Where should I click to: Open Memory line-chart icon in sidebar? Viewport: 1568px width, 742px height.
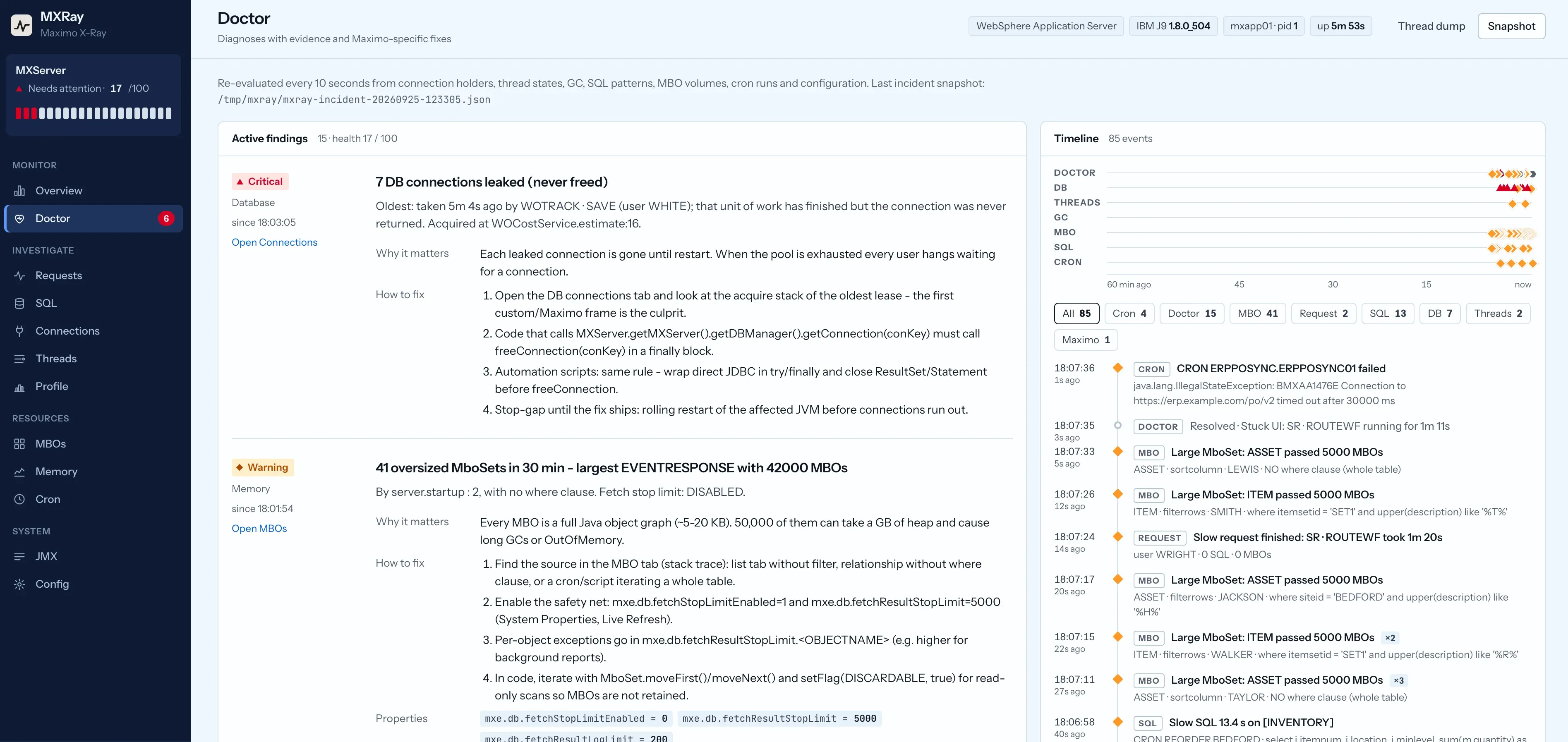coord(19,472)
